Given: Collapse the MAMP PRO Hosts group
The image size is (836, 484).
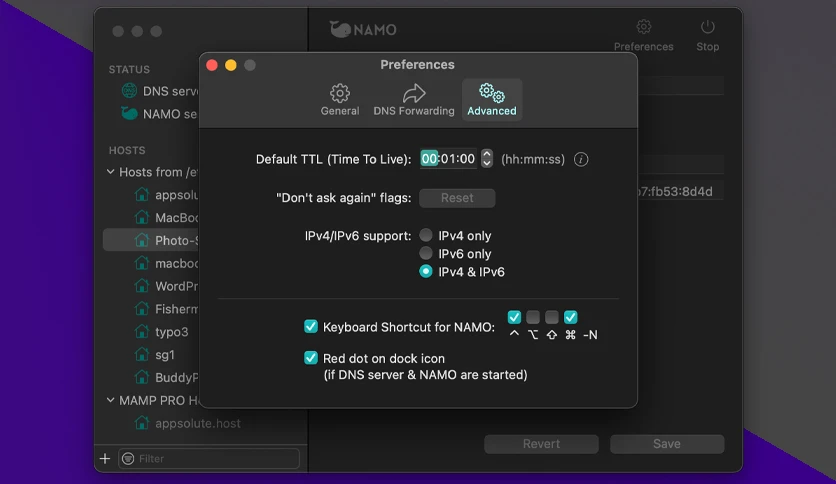Looking at the screenshot, I should pyautogui.click(x=110, y=400).
